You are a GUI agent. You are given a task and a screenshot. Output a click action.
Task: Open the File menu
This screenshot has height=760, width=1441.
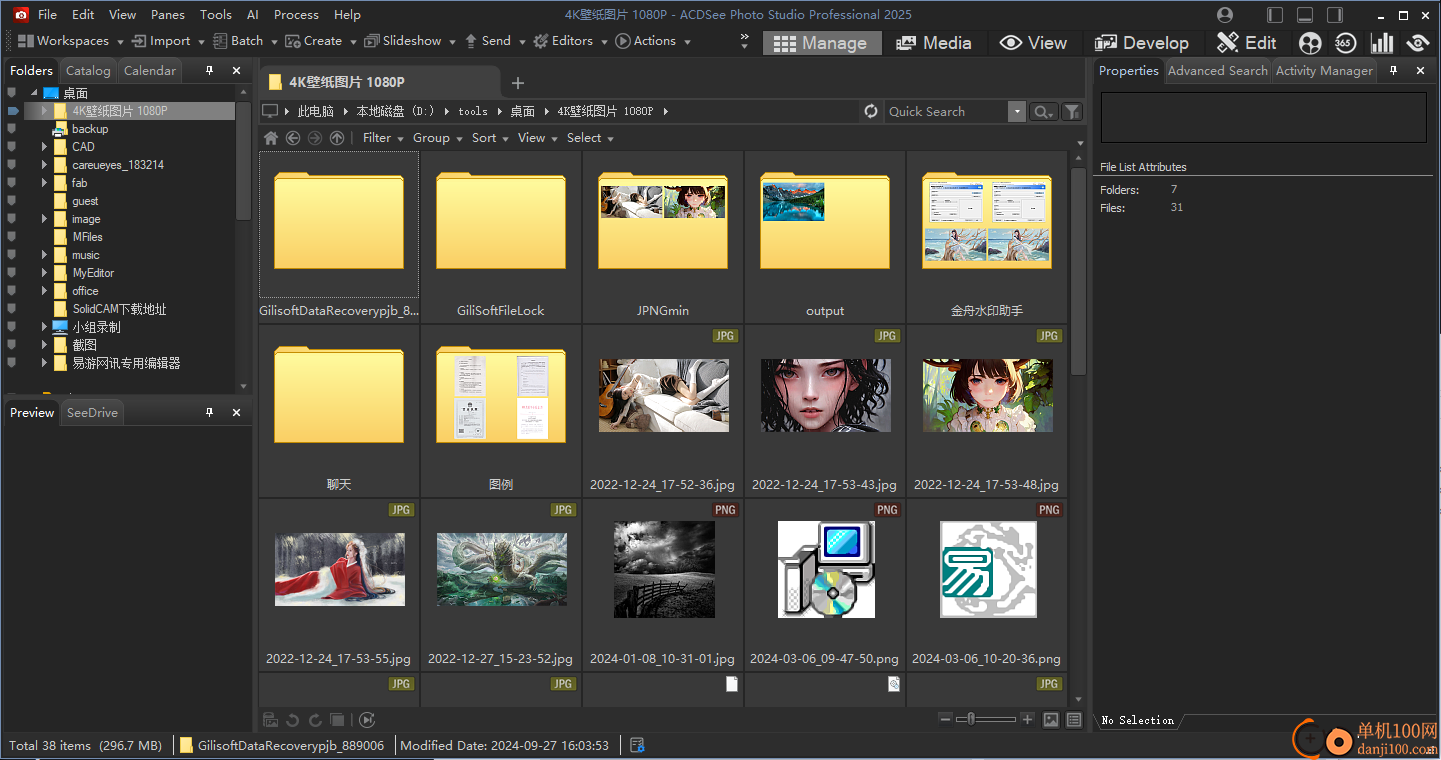pyautogui.click(x=48, y=15)
